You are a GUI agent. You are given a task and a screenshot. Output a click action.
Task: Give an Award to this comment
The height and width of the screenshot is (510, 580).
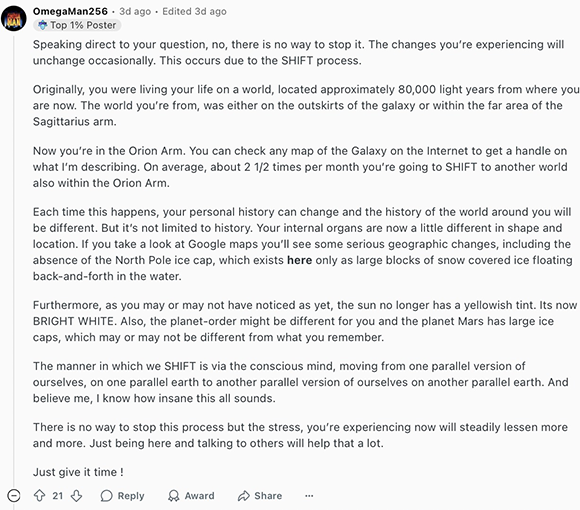[x=191, y=496]
